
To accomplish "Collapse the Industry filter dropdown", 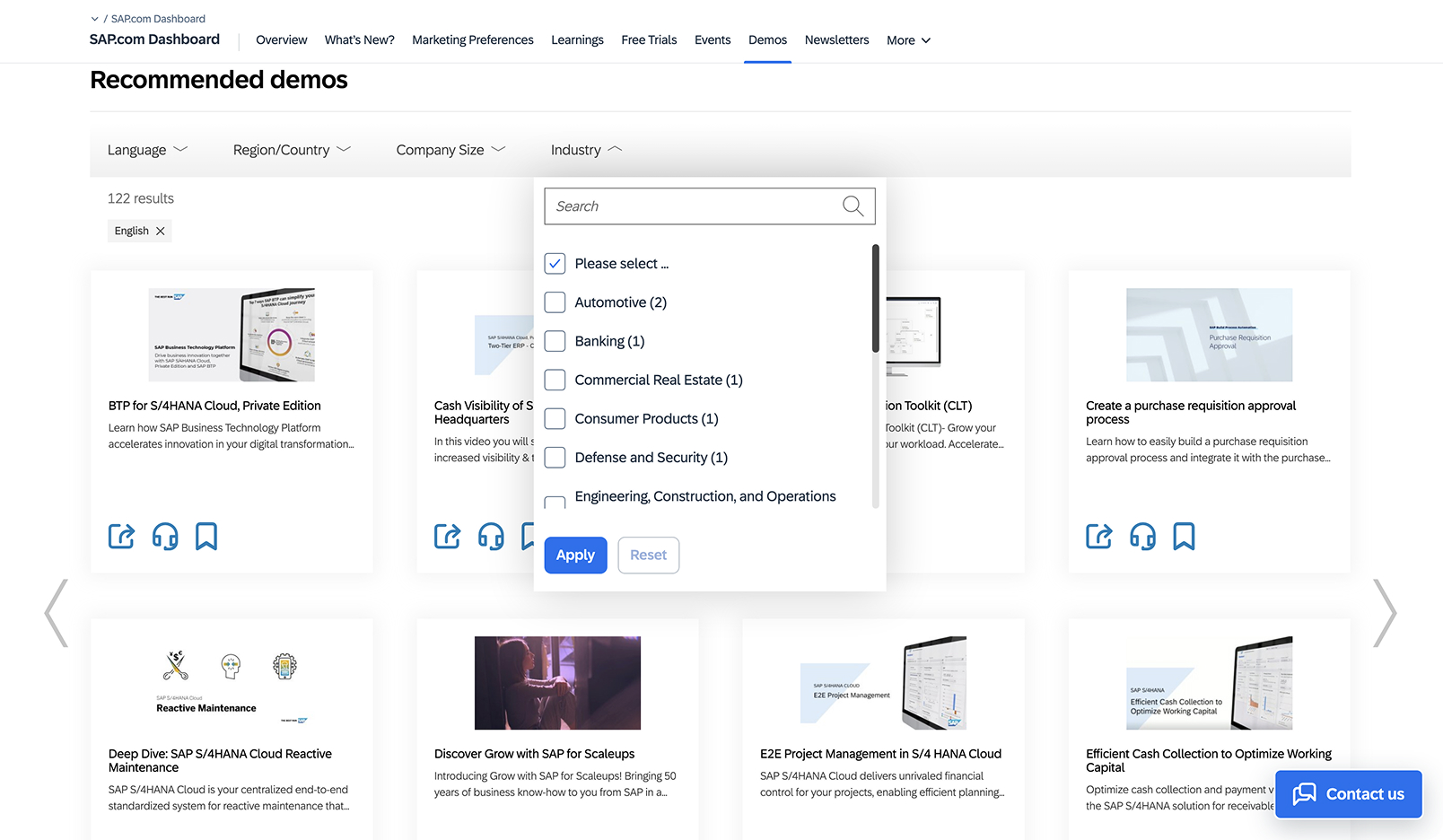I will pos(586,150).
